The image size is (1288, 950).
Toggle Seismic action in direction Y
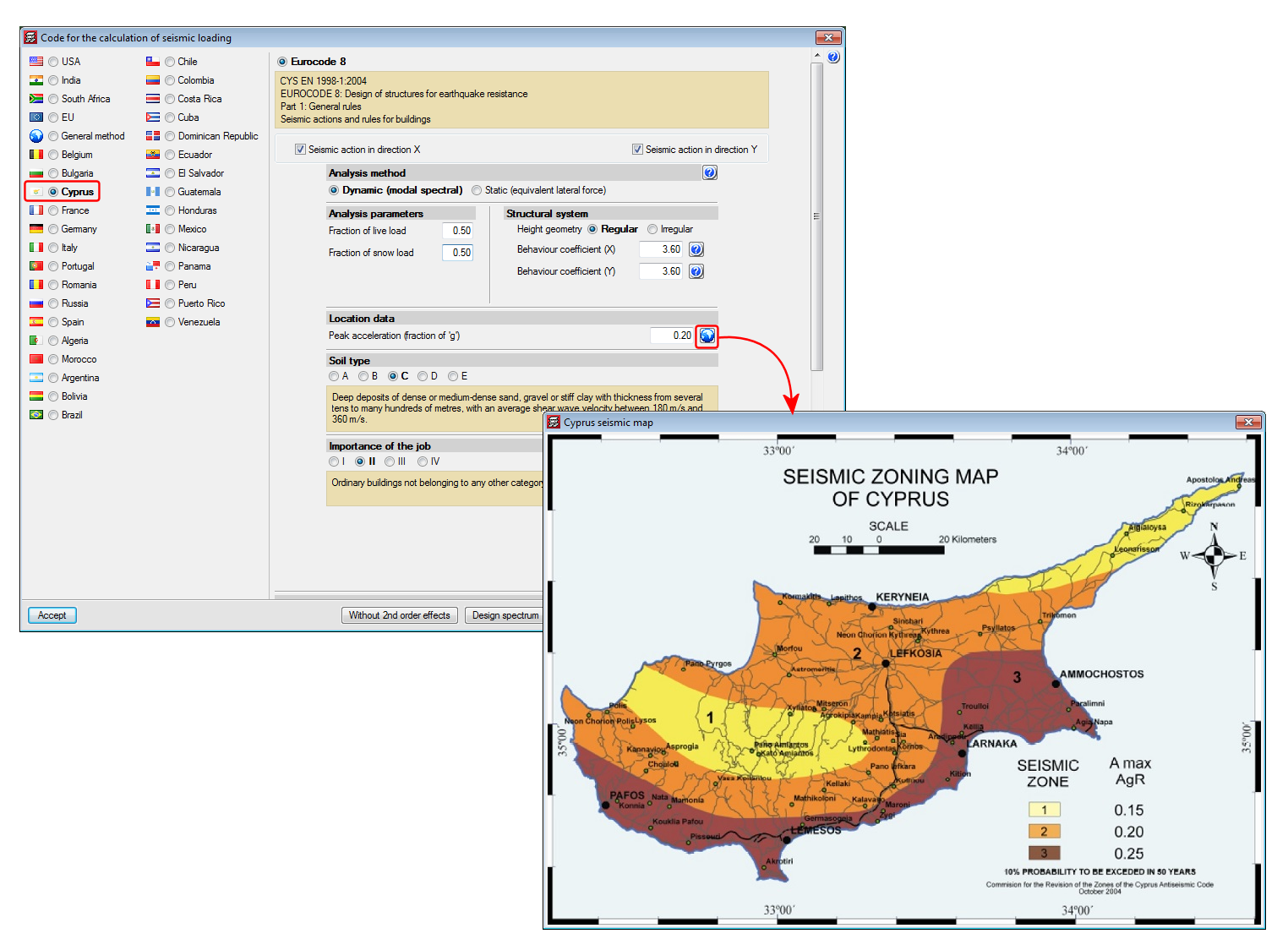coord(637,150)
